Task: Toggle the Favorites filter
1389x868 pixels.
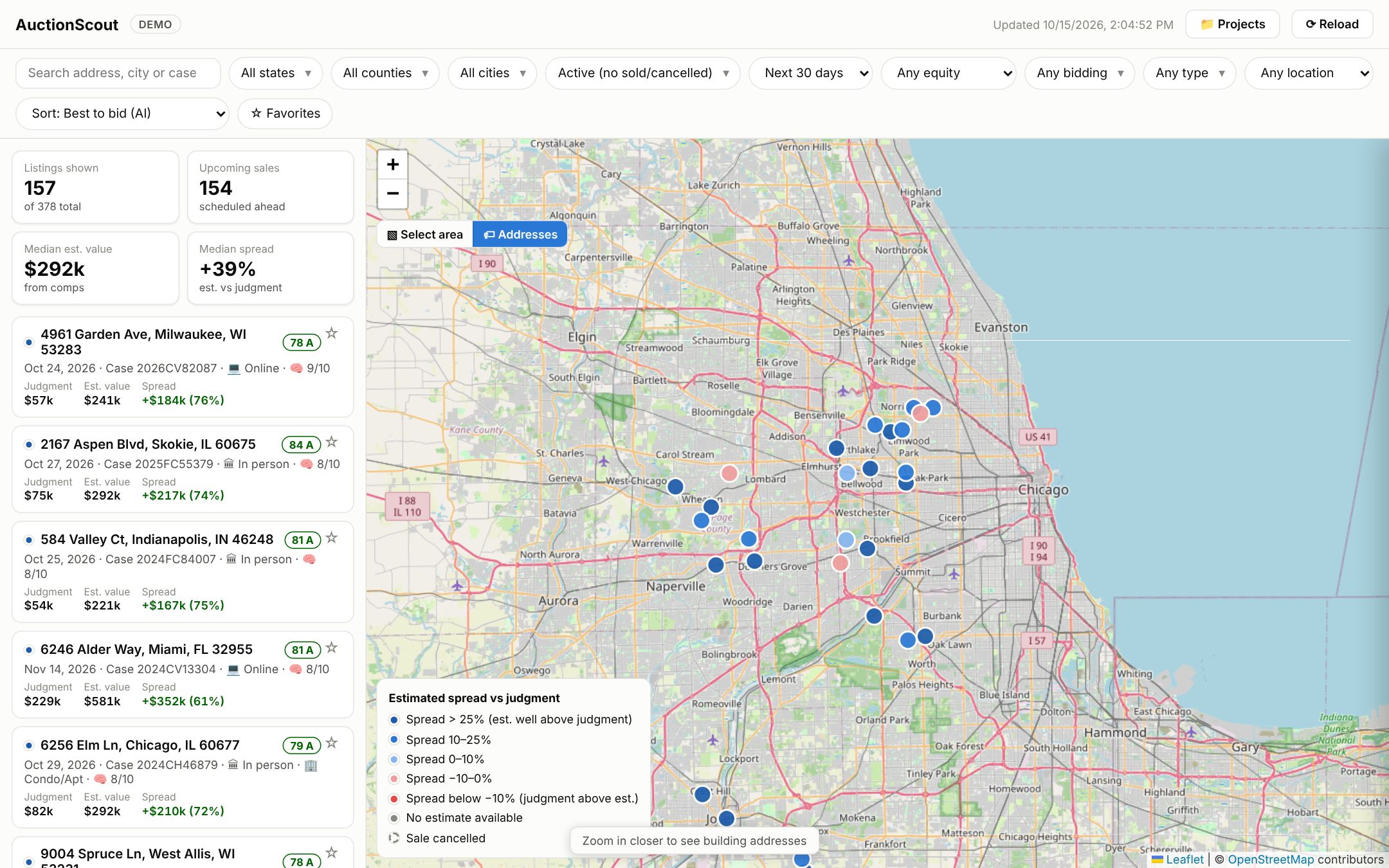Action: point(285,114)
